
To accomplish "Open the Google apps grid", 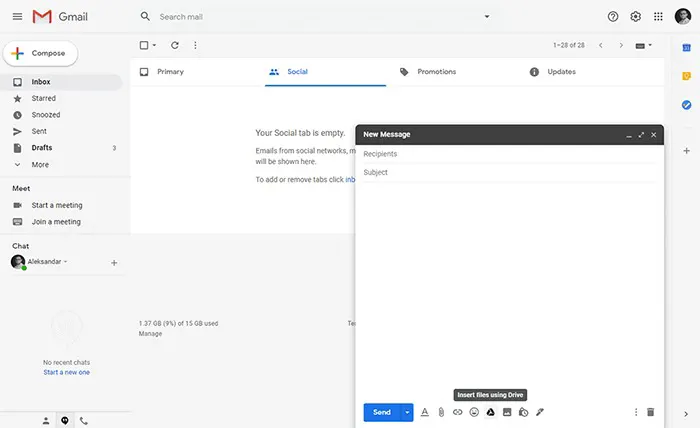I will click(658, 17).
